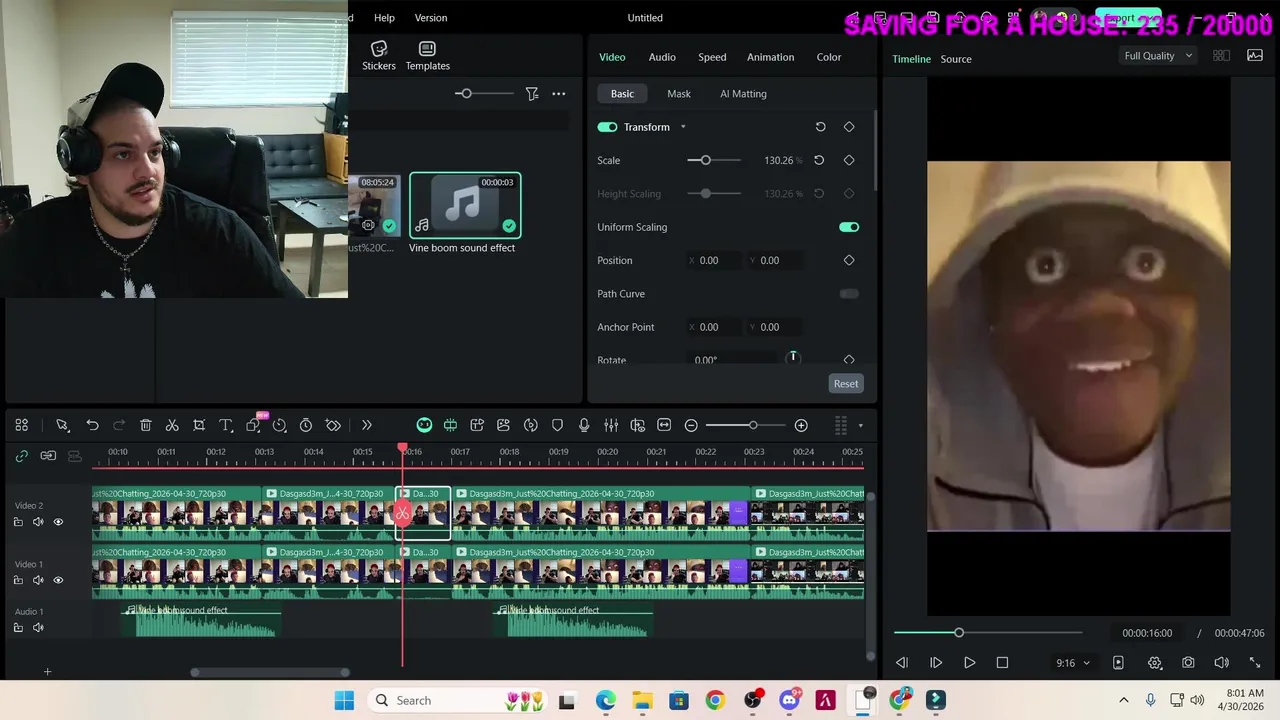This screenshot has height=720, width=1280.
Task: Click fullscreen preview expand icon
Action: [x=1255, y=662]
